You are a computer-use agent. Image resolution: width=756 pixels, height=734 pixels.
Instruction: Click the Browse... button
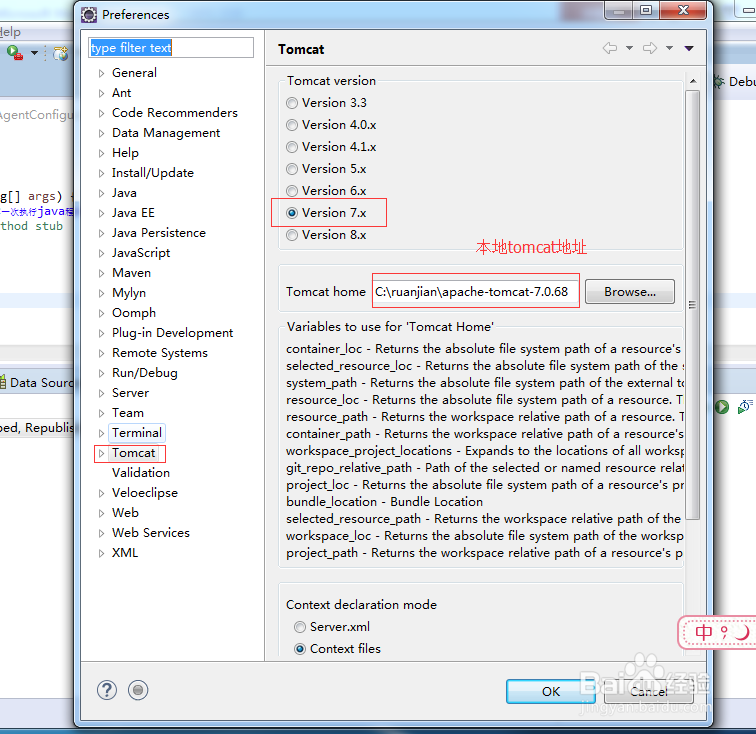(630, 292)
